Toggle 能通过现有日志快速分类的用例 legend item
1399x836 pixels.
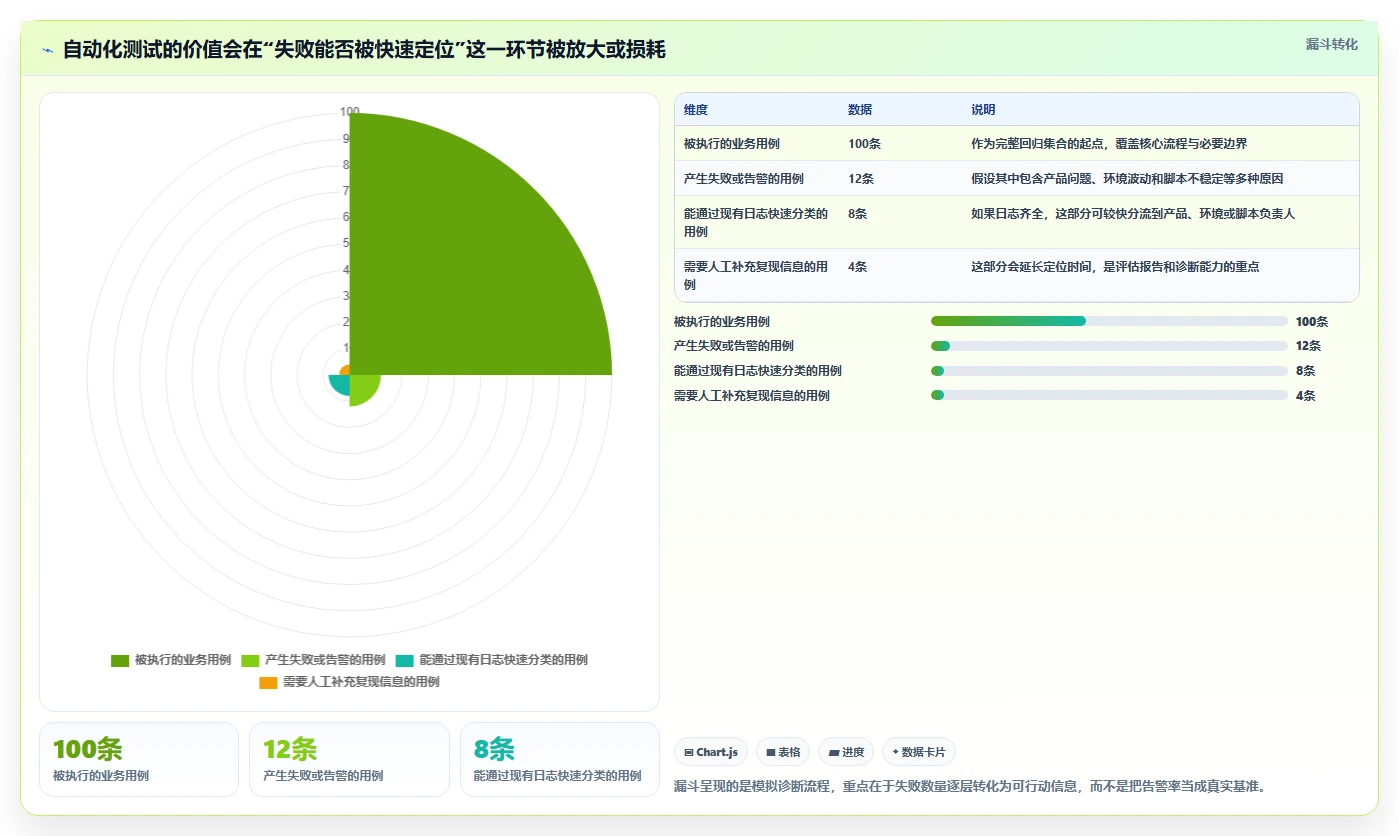[492, 660]
